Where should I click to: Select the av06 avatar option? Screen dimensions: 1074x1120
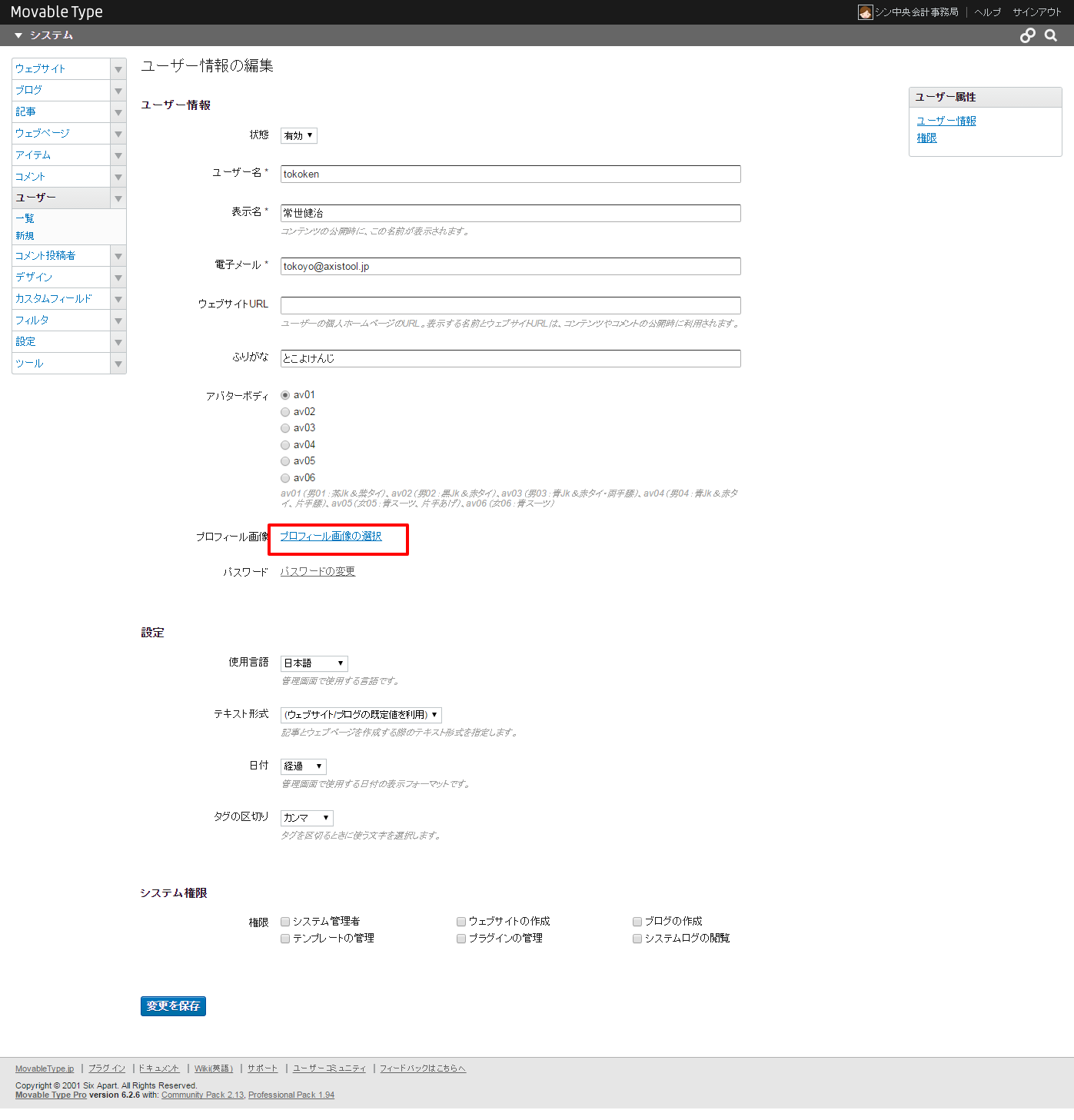pos(284,477)
